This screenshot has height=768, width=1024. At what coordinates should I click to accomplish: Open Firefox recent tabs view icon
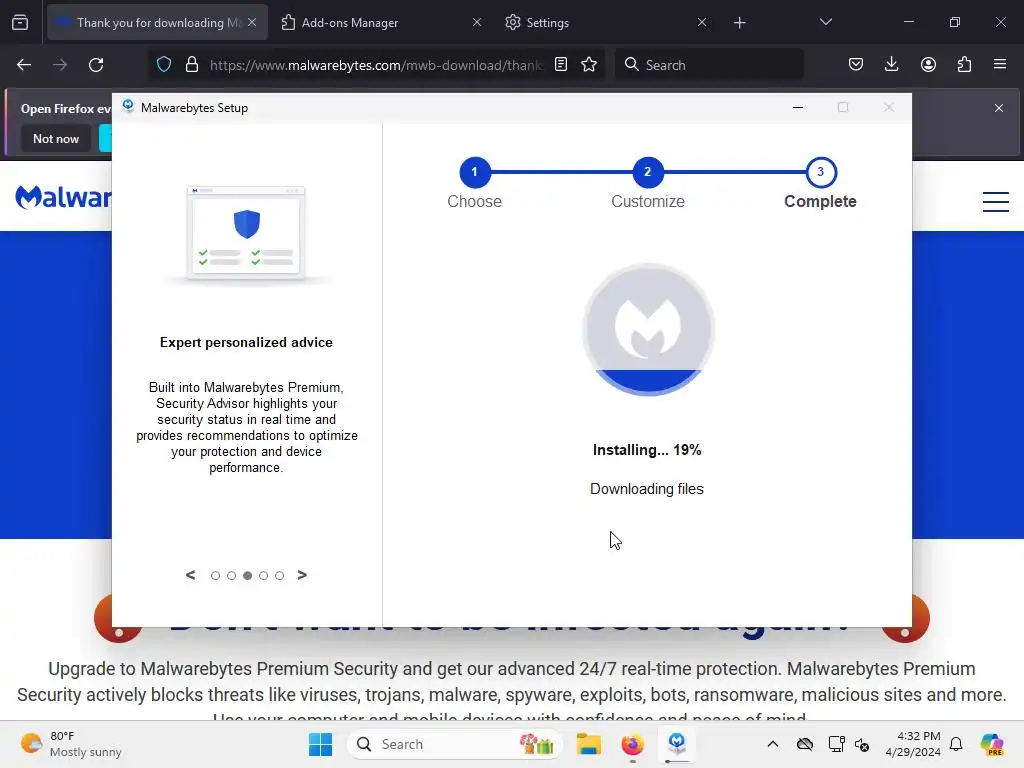(20, 22)
